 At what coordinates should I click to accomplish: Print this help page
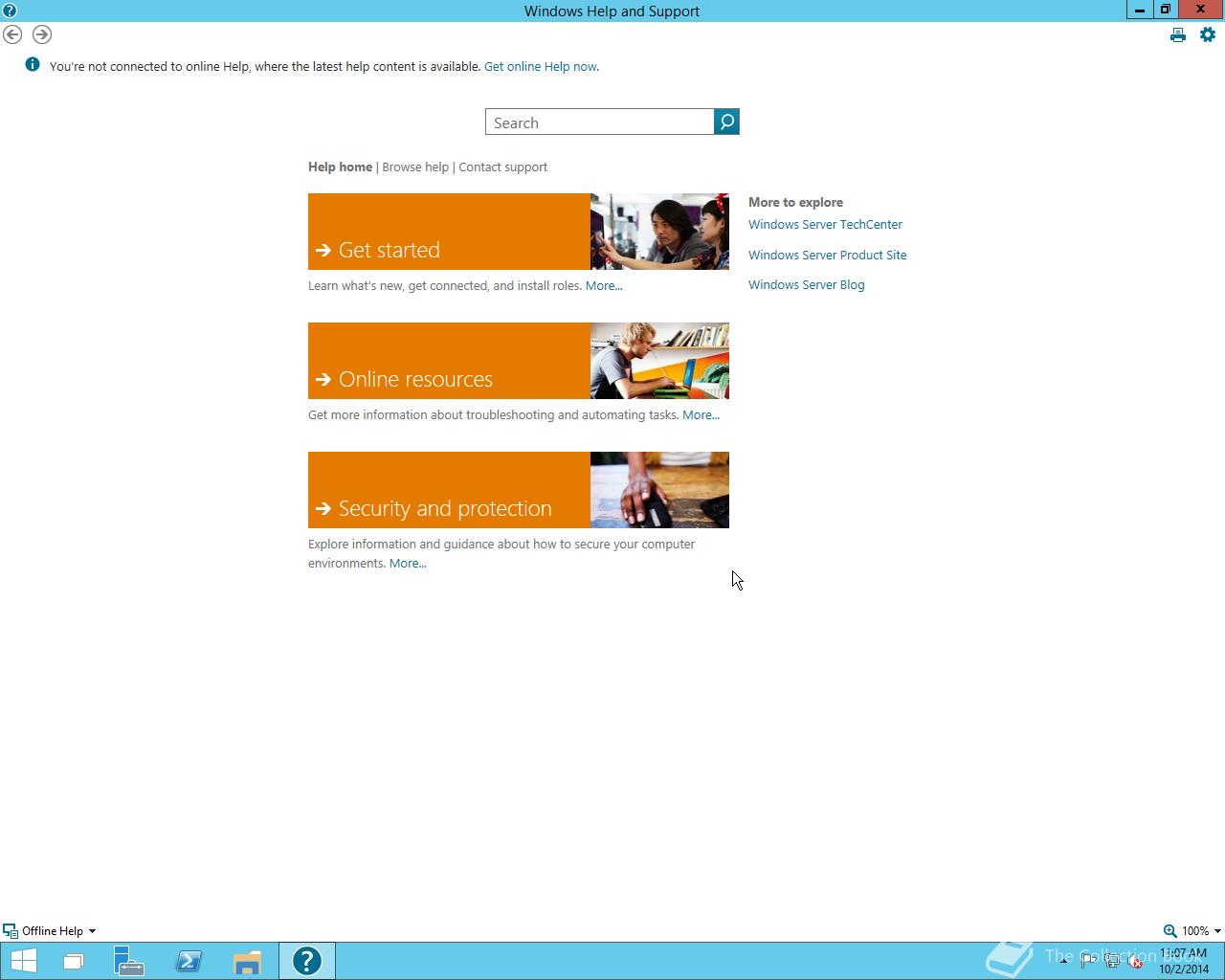tap(1178, 34)
